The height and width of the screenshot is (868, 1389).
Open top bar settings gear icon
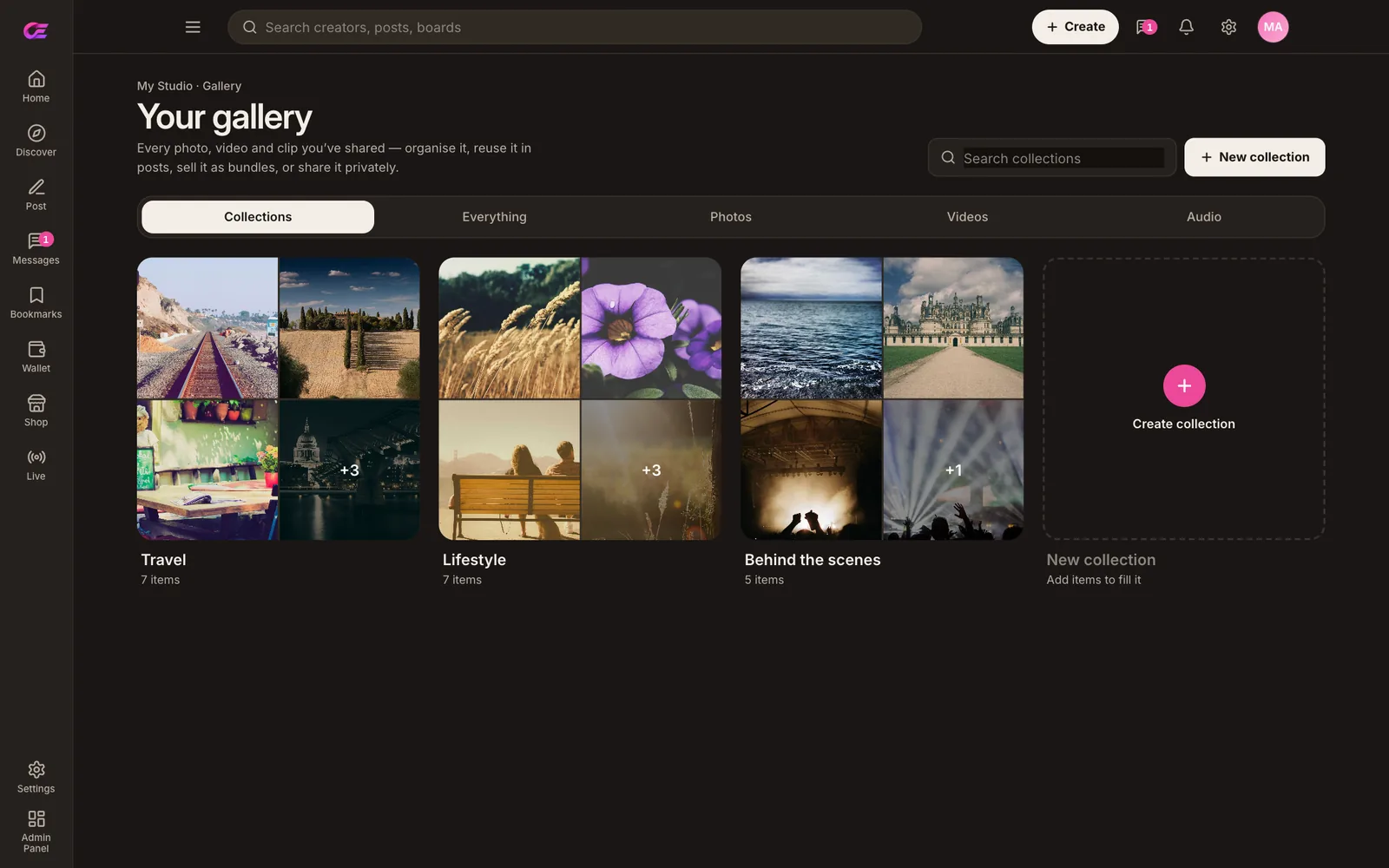(1228, 27)
